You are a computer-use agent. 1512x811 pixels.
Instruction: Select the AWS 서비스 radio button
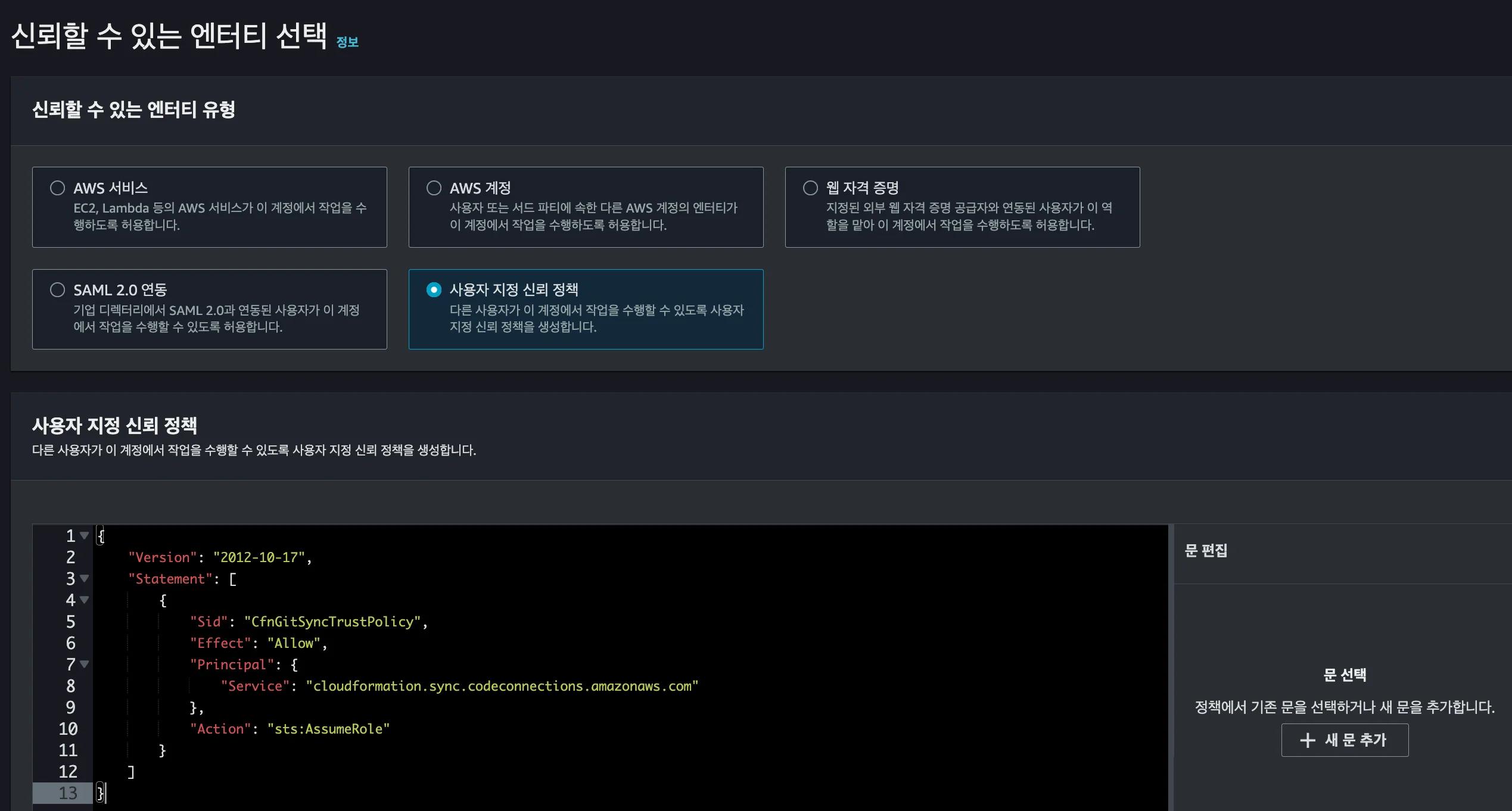[58, 188]
